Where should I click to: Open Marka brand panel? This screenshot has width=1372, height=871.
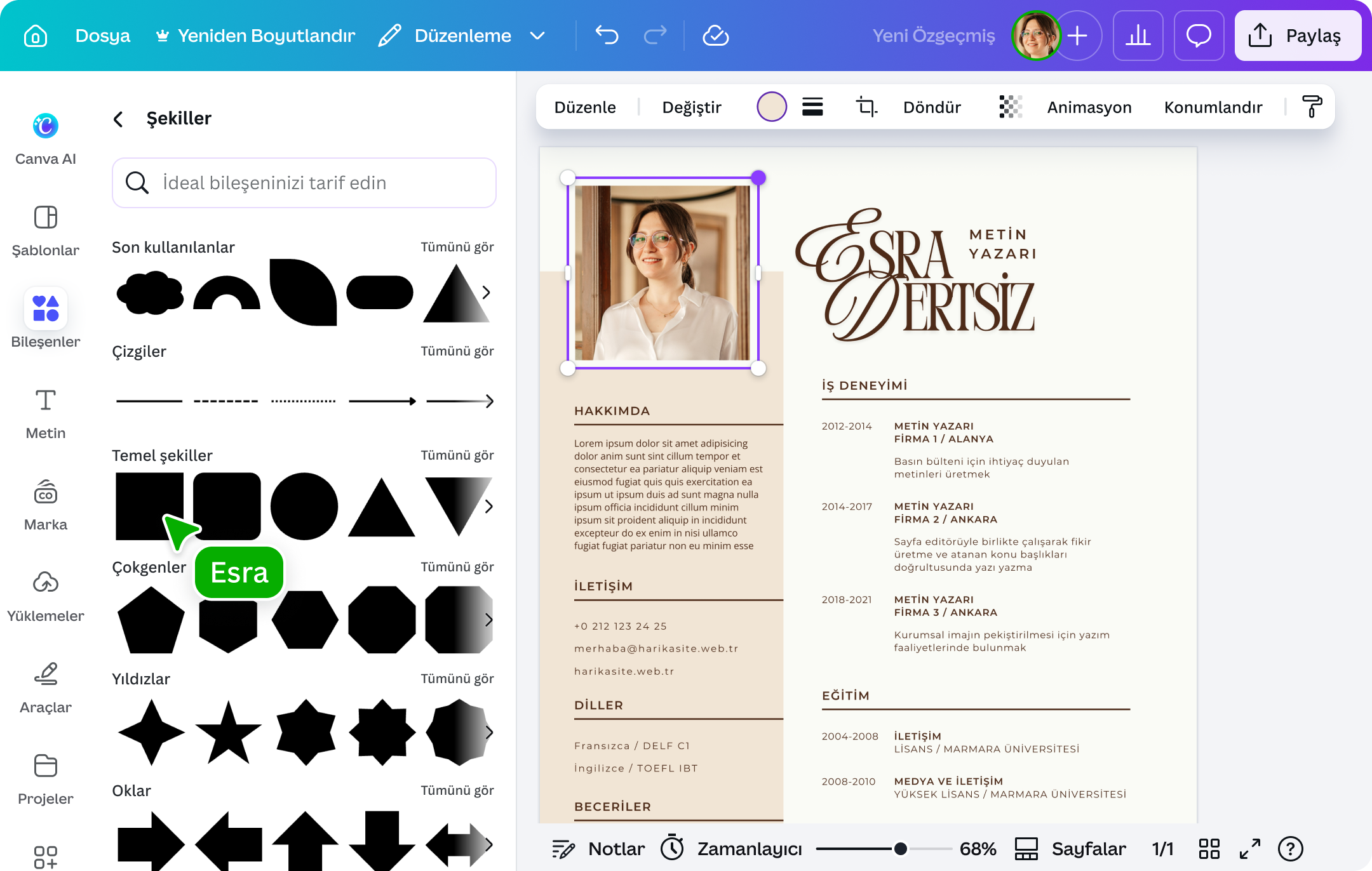tap(46, 505)
